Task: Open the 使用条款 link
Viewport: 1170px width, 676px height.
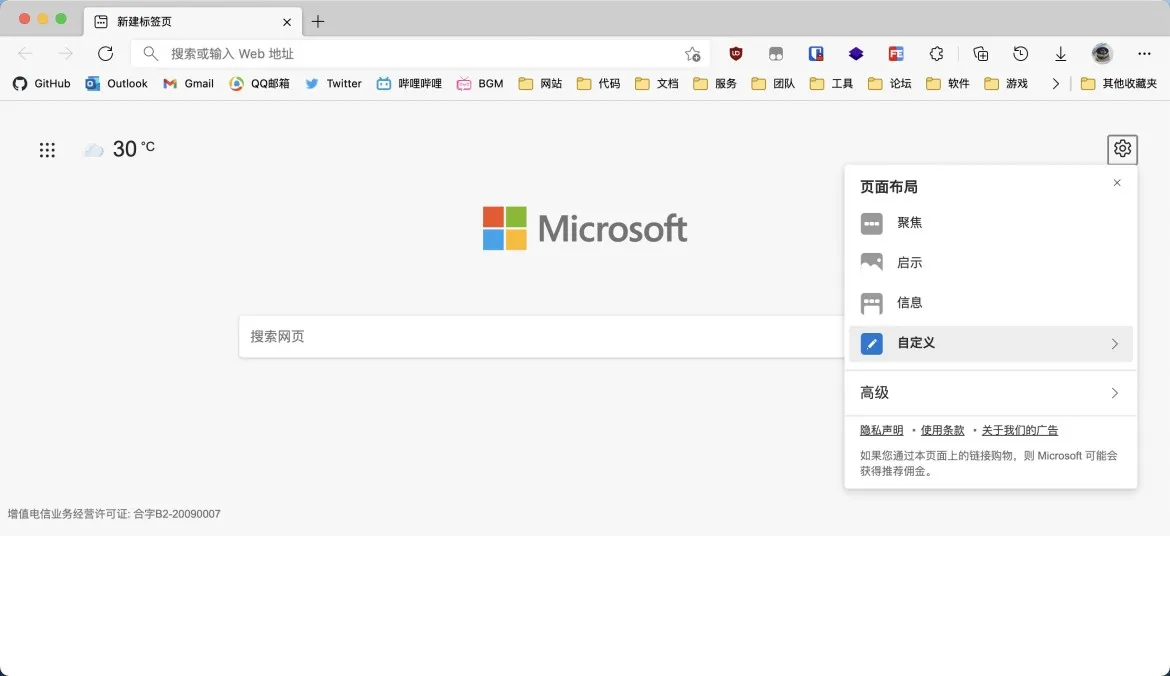Action: [x=942, y=431]
